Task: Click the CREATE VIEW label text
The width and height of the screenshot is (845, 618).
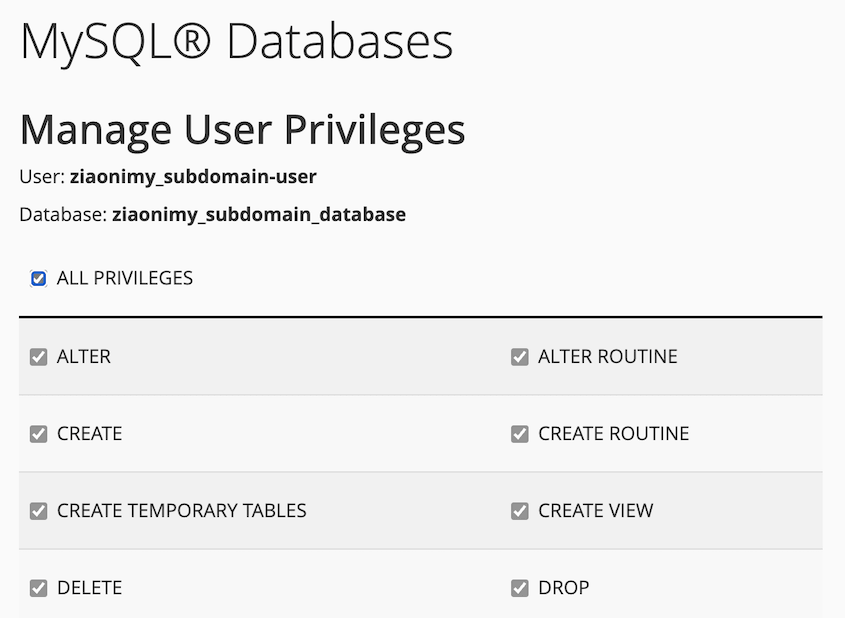Action: (x=595, y=511)
